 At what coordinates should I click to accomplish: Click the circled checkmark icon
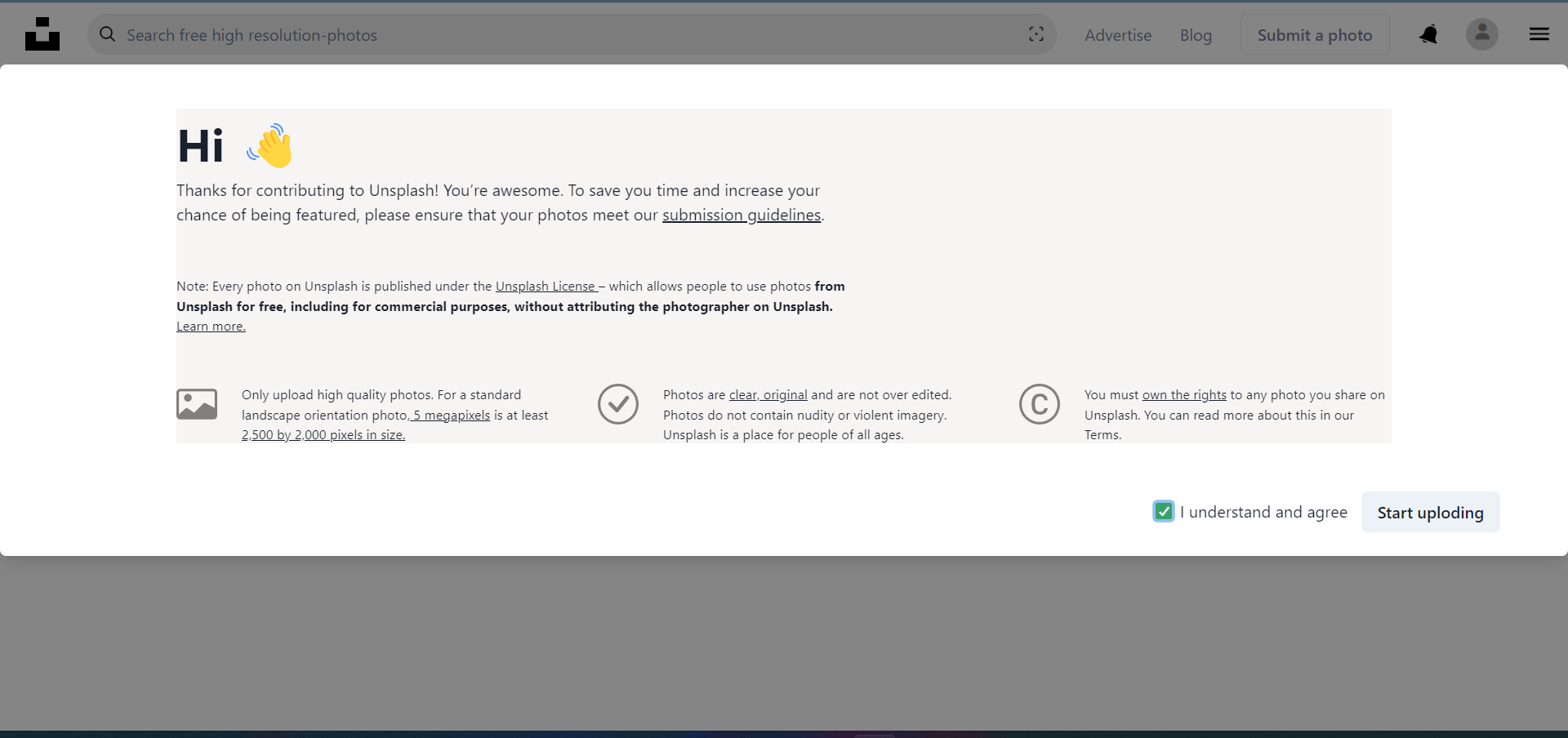pyautogui.click(x=618, y=404)
